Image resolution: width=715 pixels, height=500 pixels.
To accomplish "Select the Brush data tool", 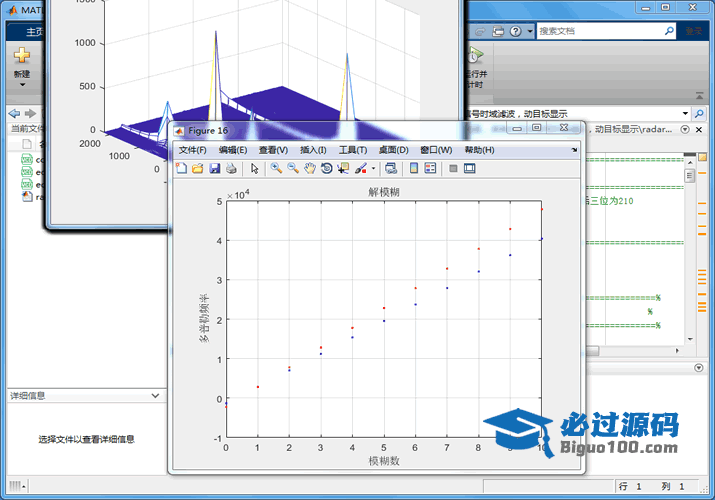I will [361, 168].
